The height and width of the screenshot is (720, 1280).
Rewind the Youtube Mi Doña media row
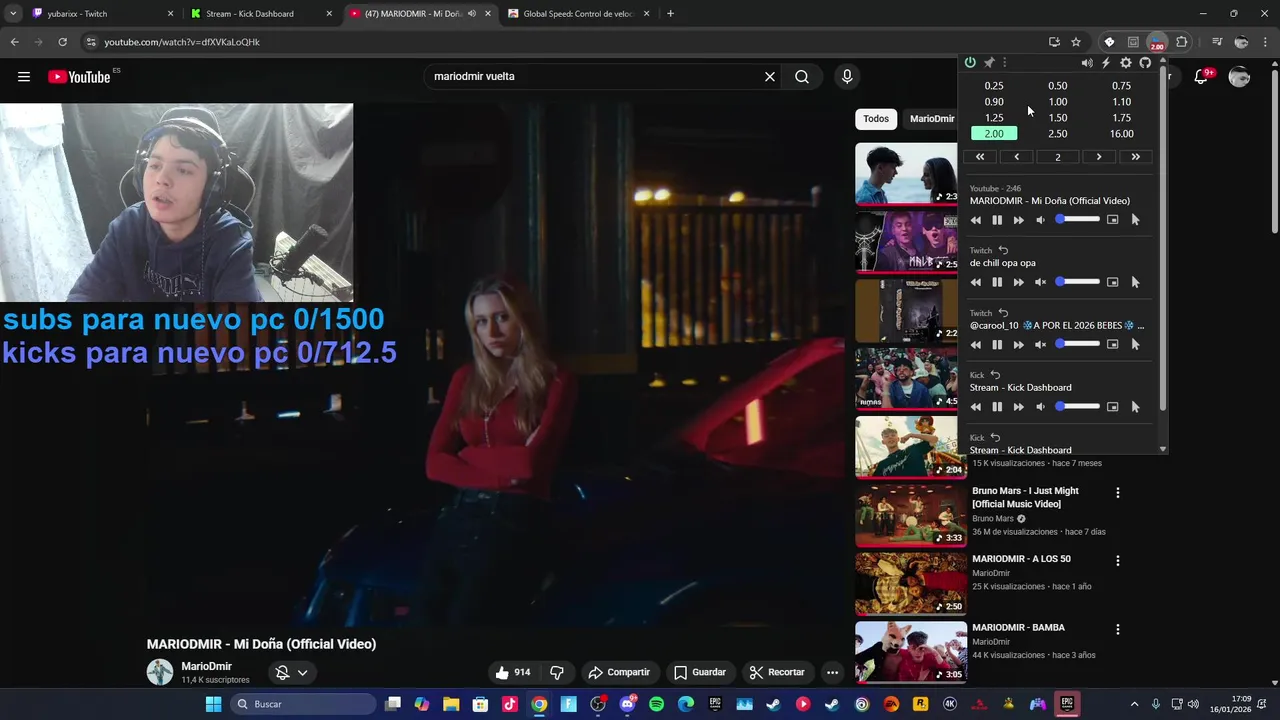coord(976,220)
